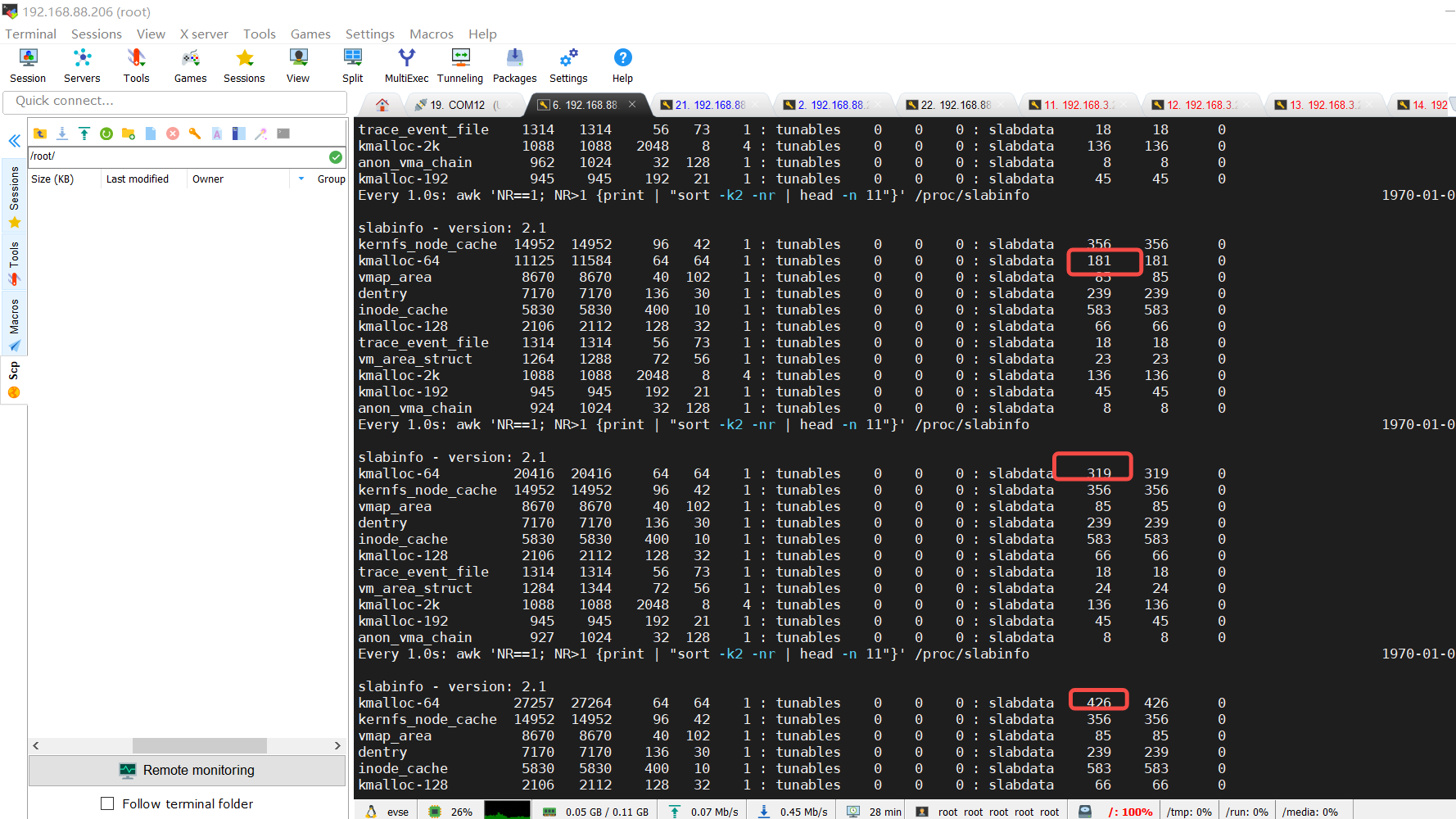The width and height of the screenshot is (1456, 819).
Task: Create new folder in SFTP browser
Action: [x=129, y=133]
